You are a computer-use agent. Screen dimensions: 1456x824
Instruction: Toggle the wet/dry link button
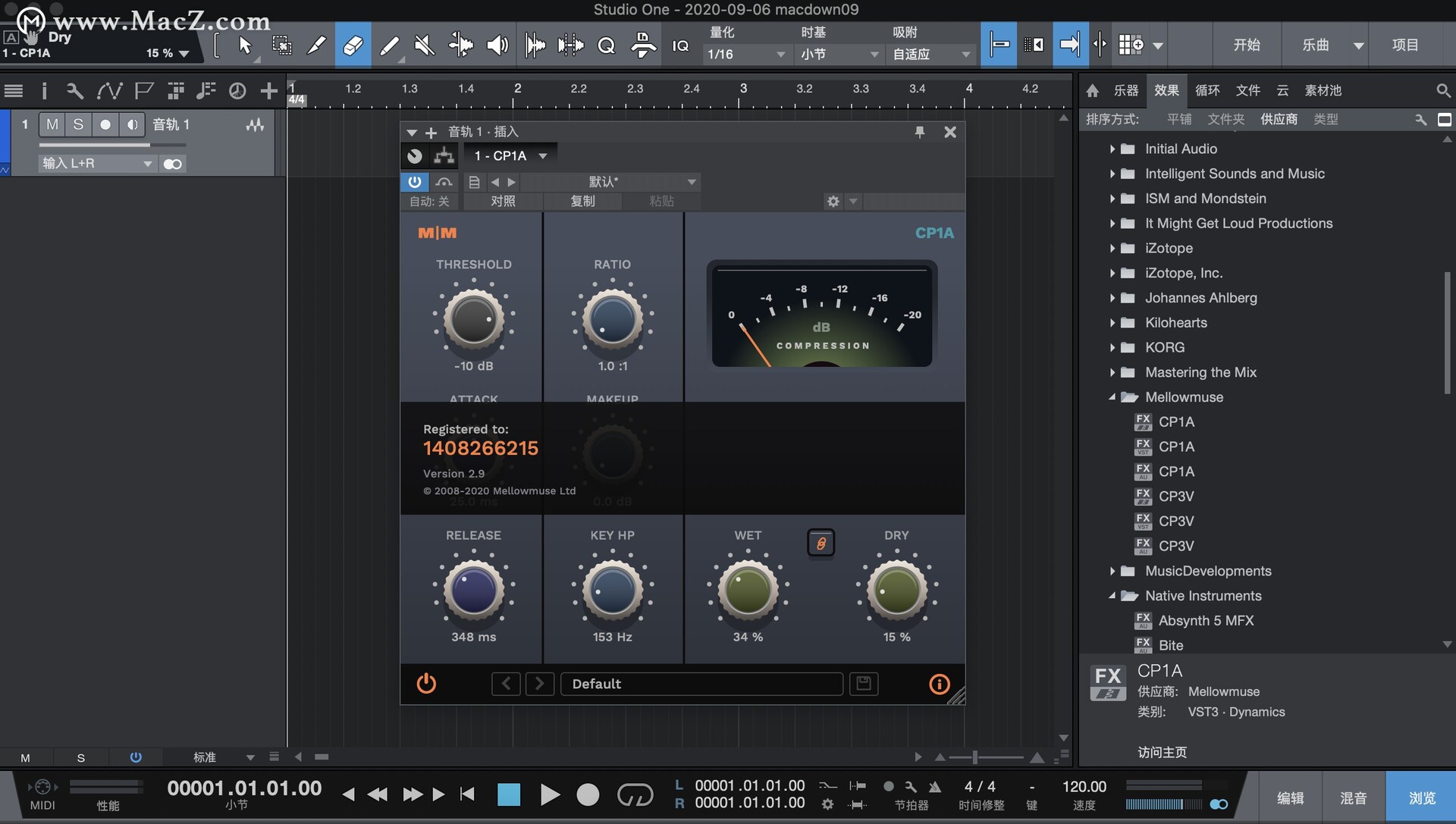click(x=821, y=543)
